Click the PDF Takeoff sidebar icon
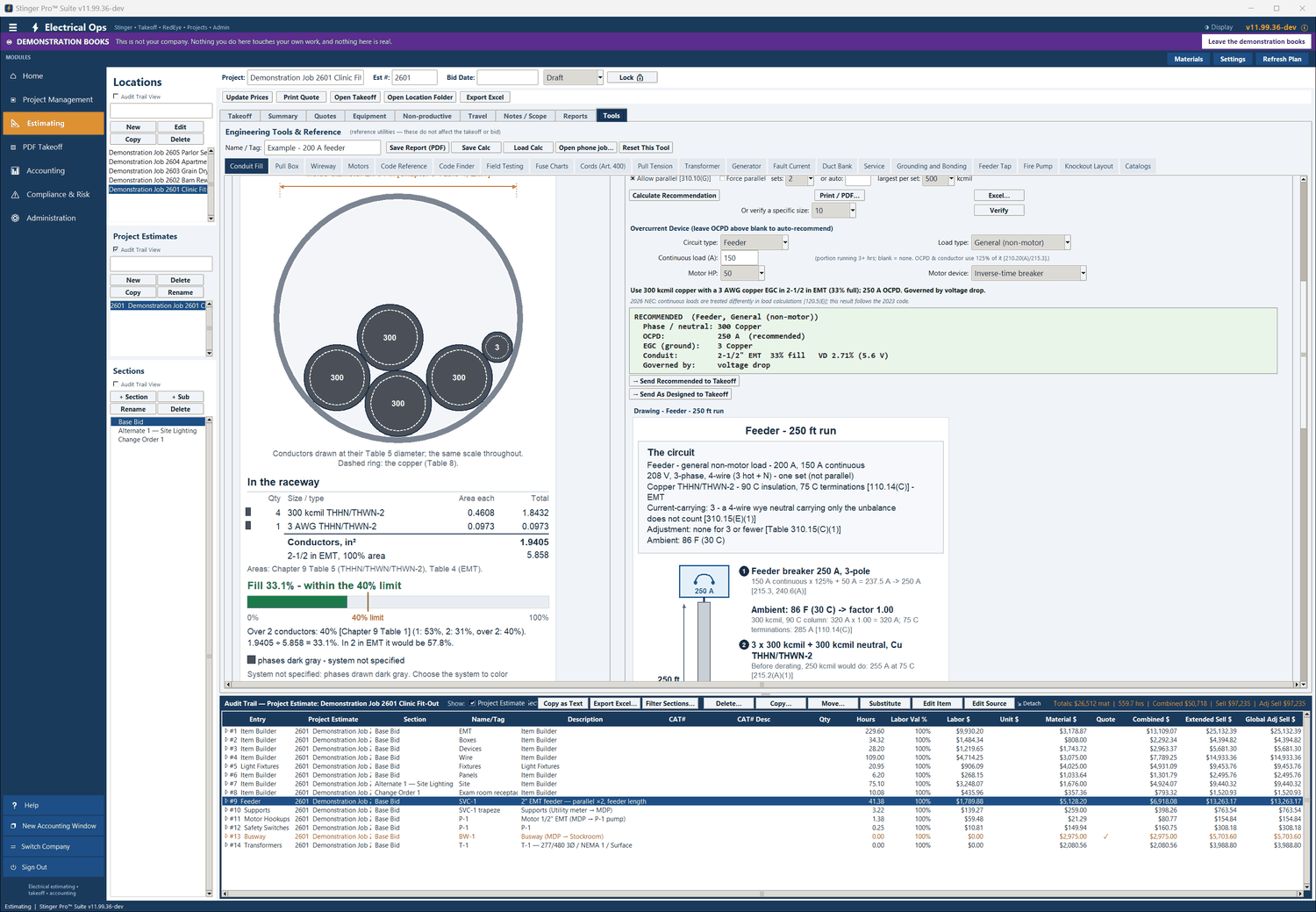1316x912 pixels. pyautogui.click(x=14, y=147)
